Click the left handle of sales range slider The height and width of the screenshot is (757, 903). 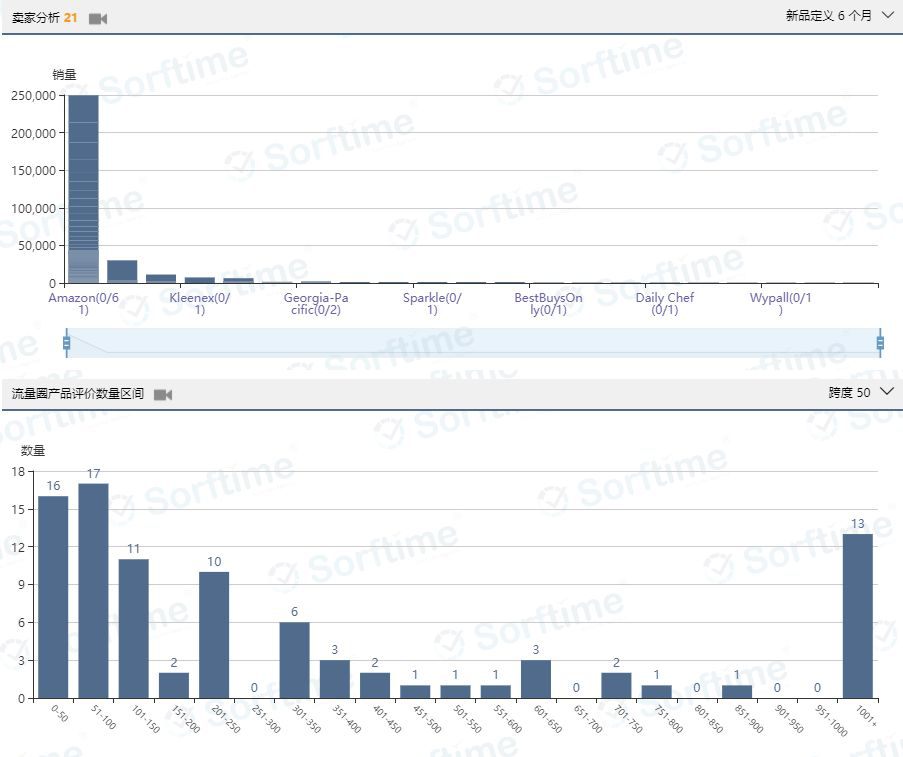(67, 343)
